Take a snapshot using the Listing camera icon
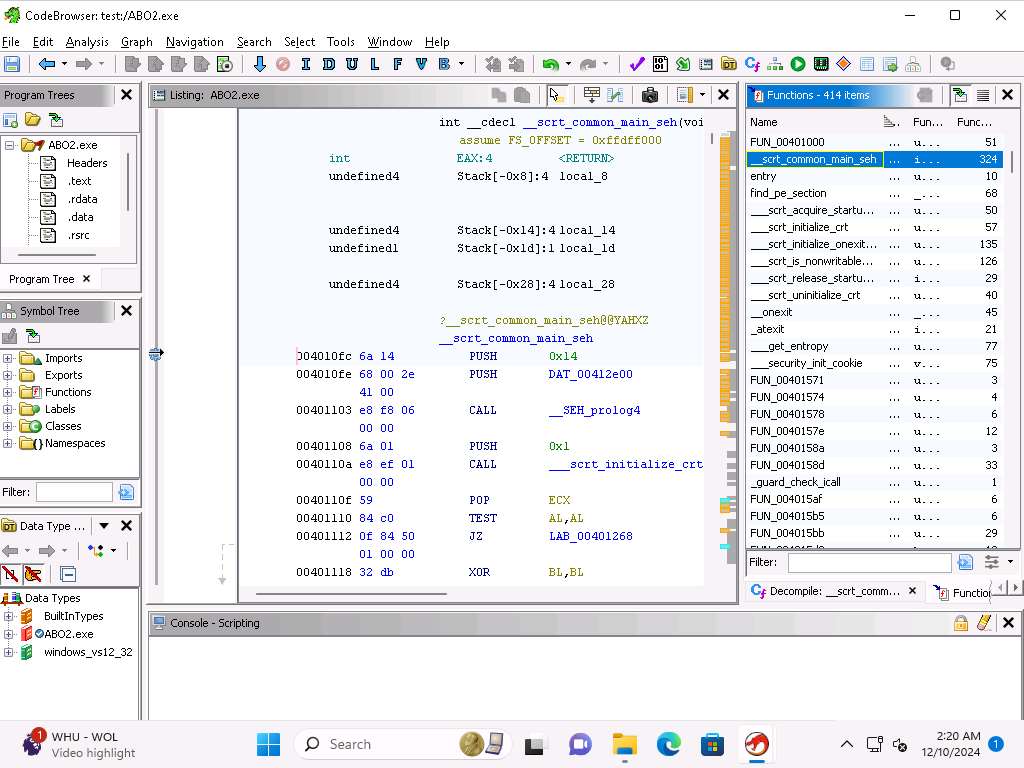 (650, 95)
